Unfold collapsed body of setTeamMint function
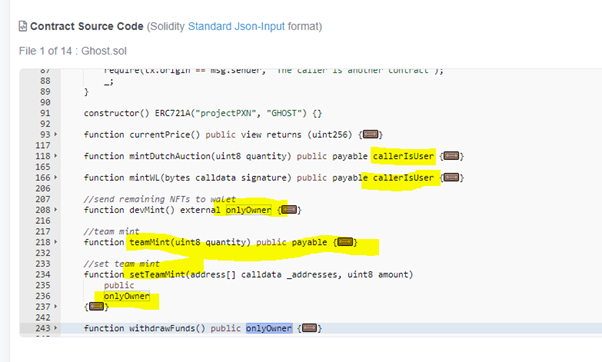The height and width of the screenshot is (362, 602). 96,306
